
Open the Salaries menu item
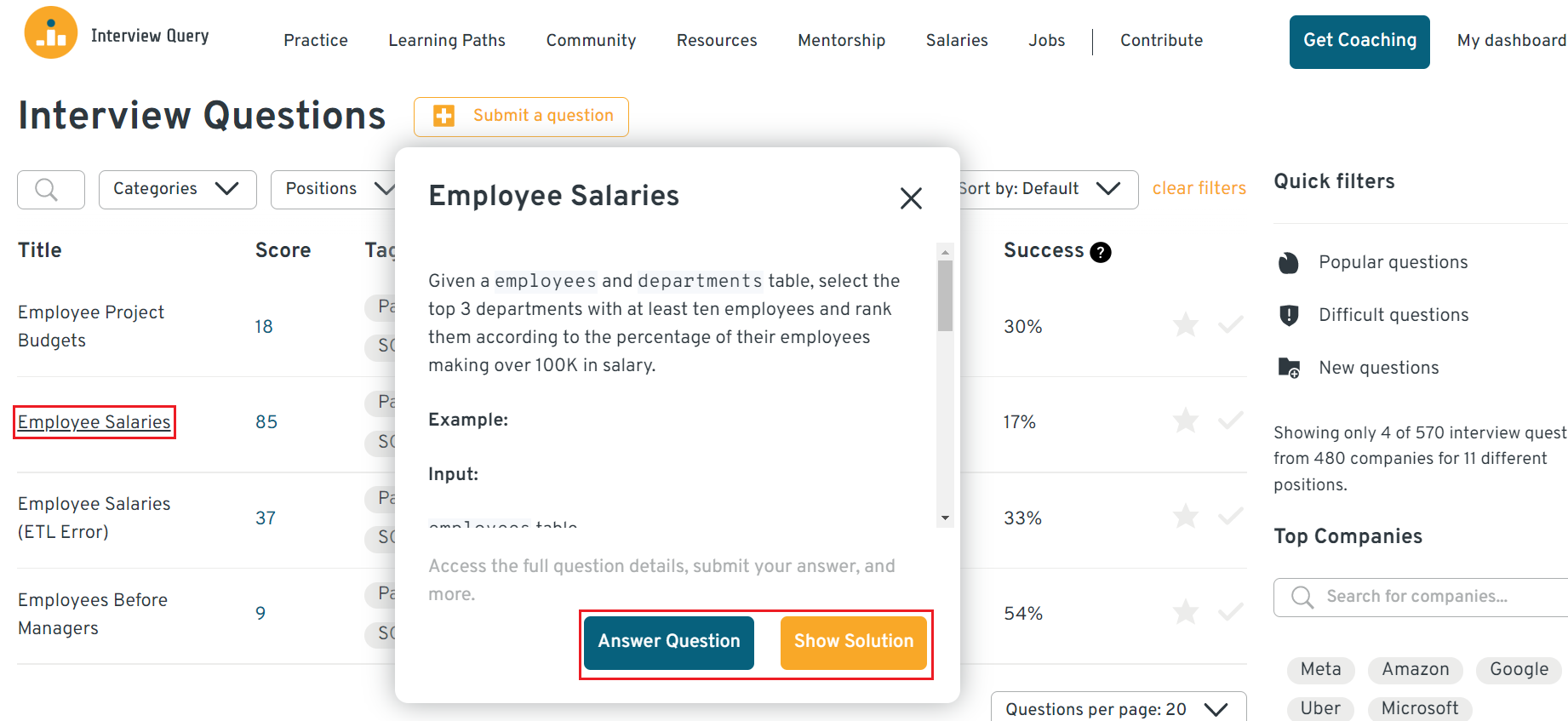click(956, 40)
